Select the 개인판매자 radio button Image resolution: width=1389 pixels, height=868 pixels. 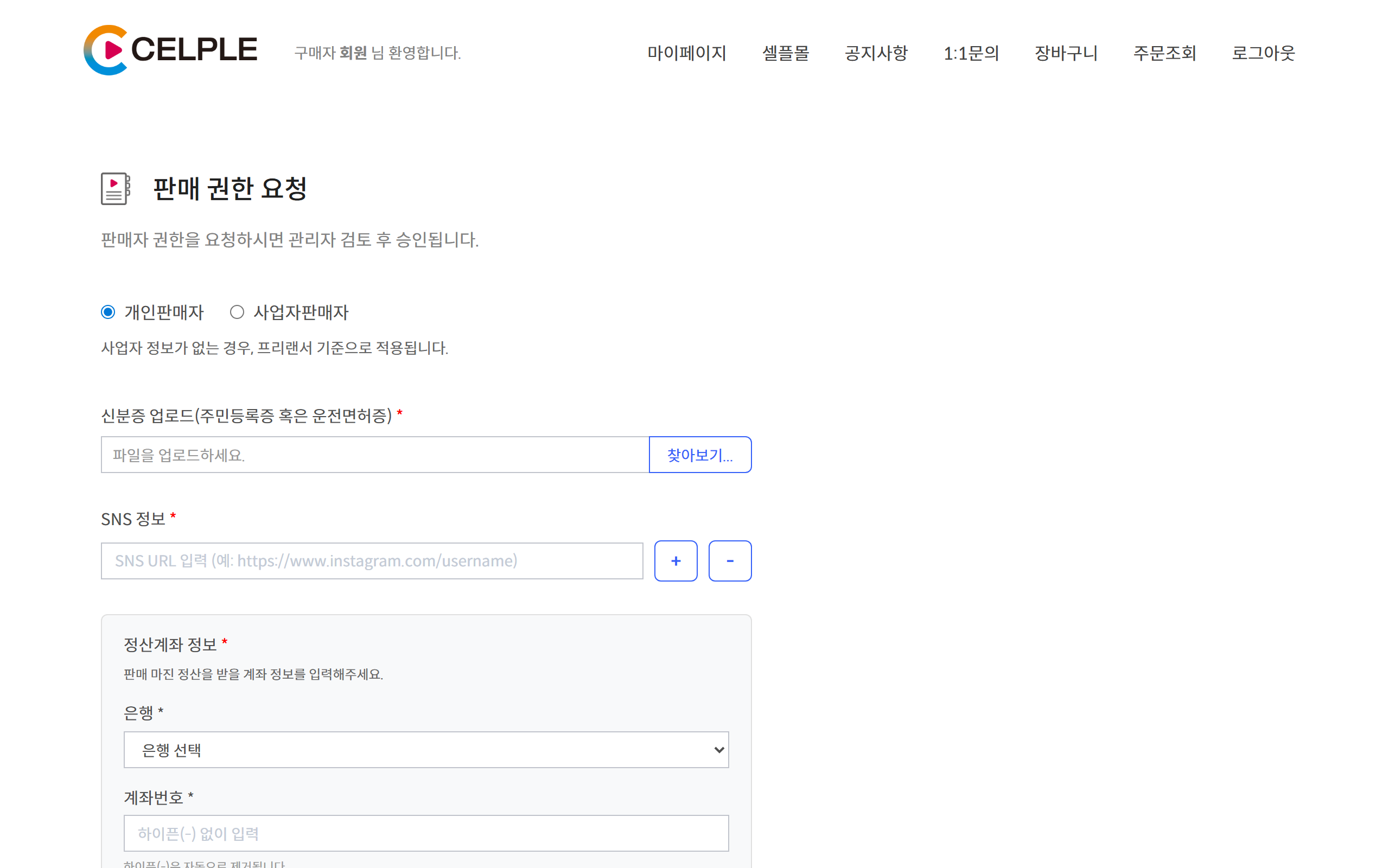click(x=107, y=312)
